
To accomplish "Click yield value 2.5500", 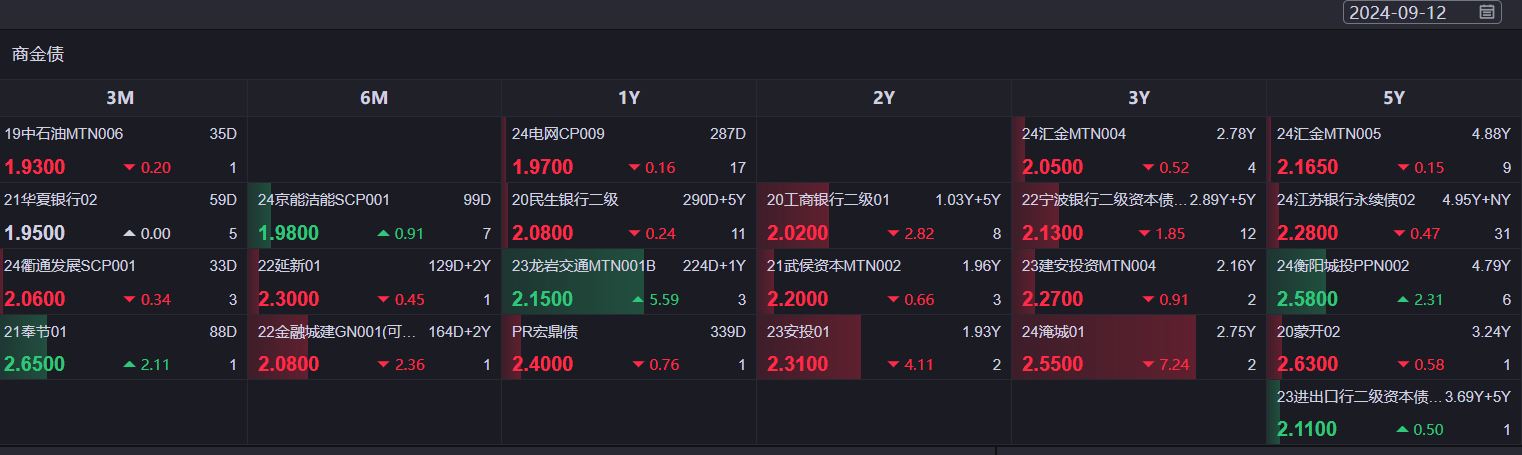I will tap(1052, 364).
